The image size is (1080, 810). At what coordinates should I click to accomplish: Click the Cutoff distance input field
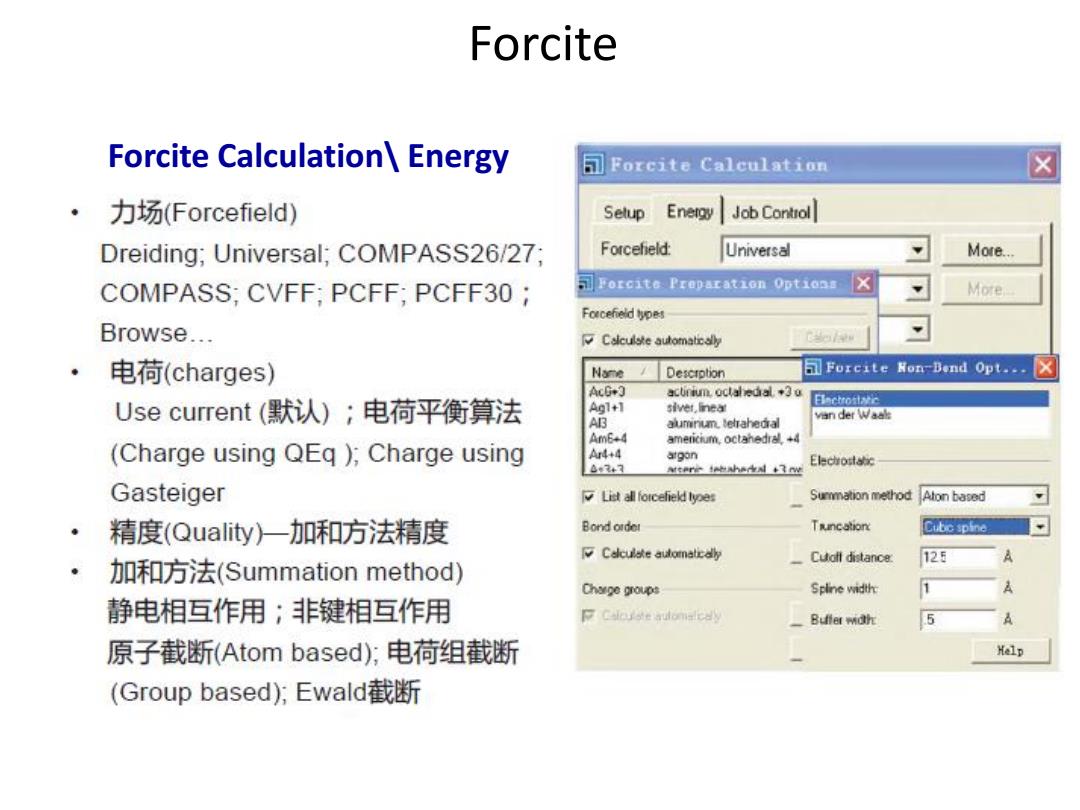click(x=958, y=557)
